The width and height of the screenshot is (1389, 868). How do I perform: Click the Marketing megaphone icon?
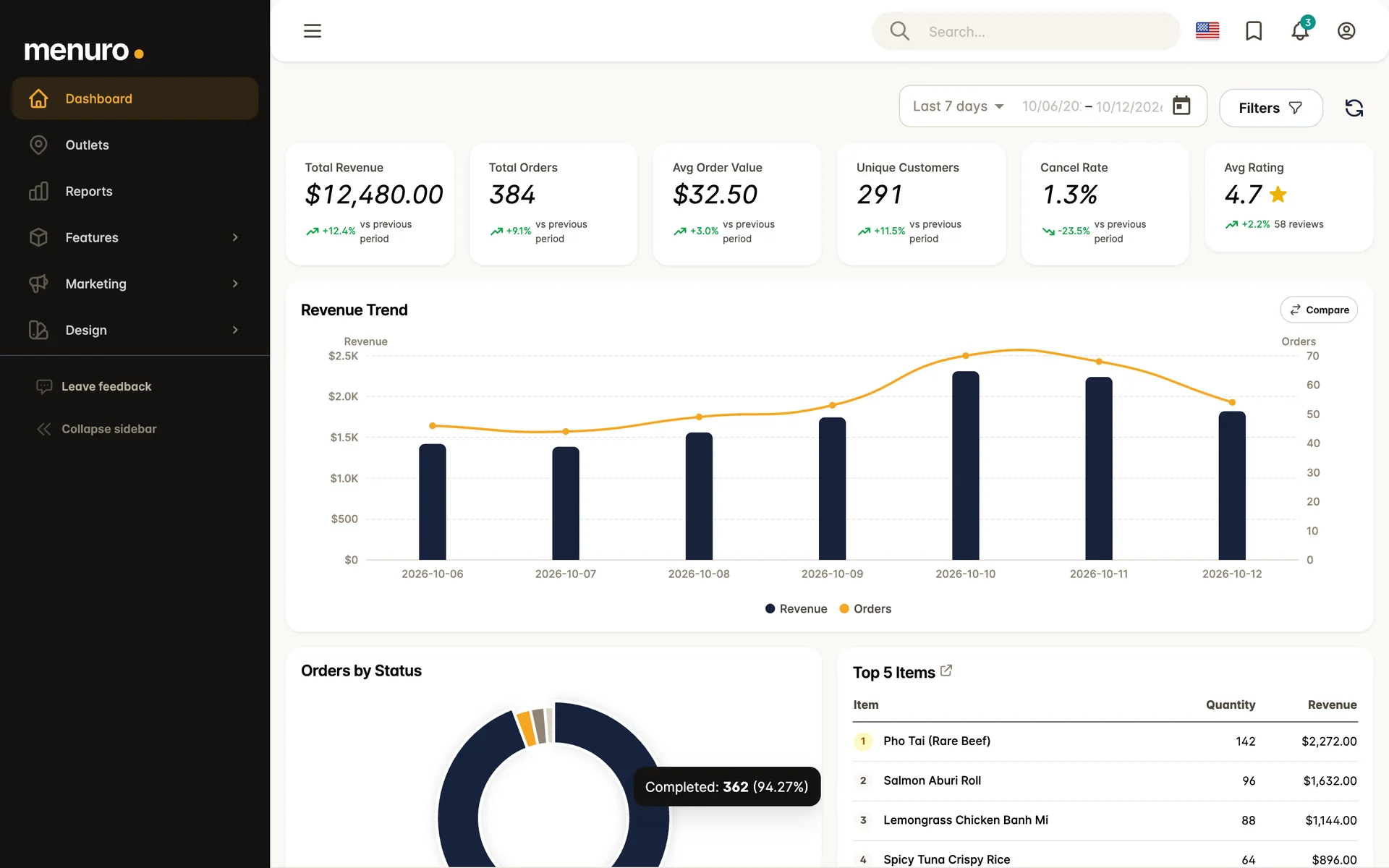[38, 284]
